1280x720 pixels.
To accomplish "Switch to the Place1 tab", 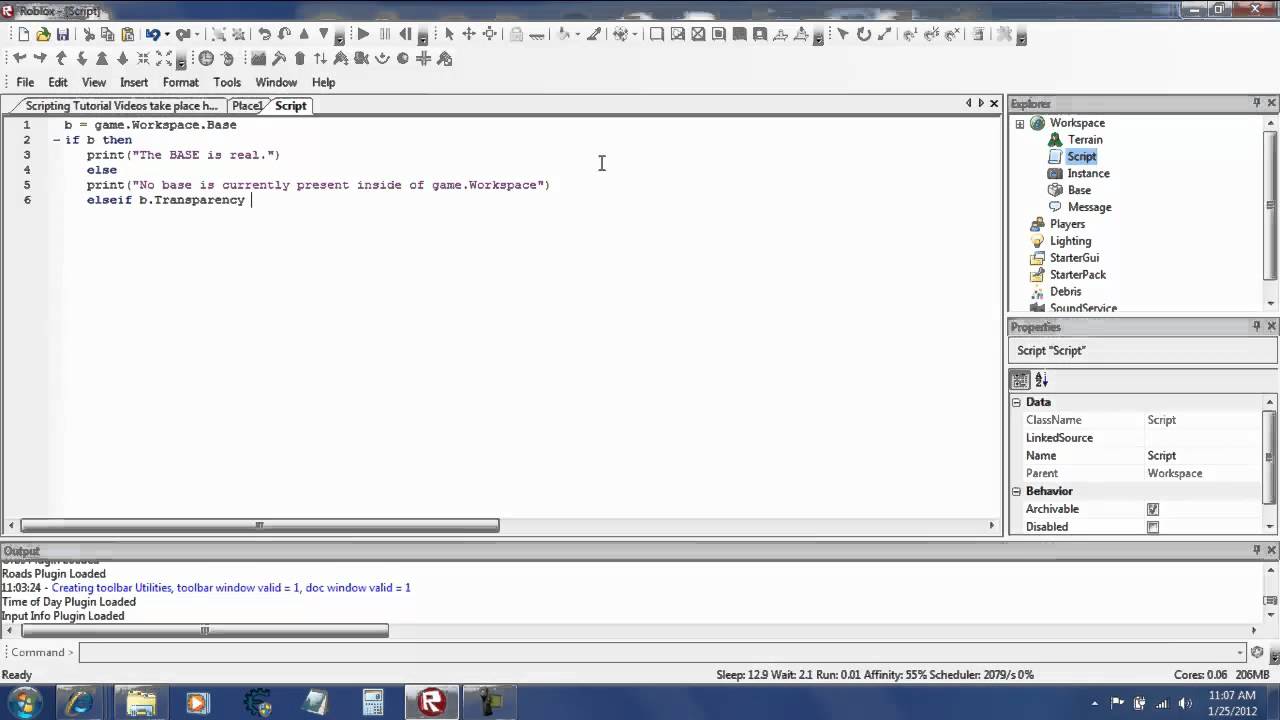I will coord(247,105).
